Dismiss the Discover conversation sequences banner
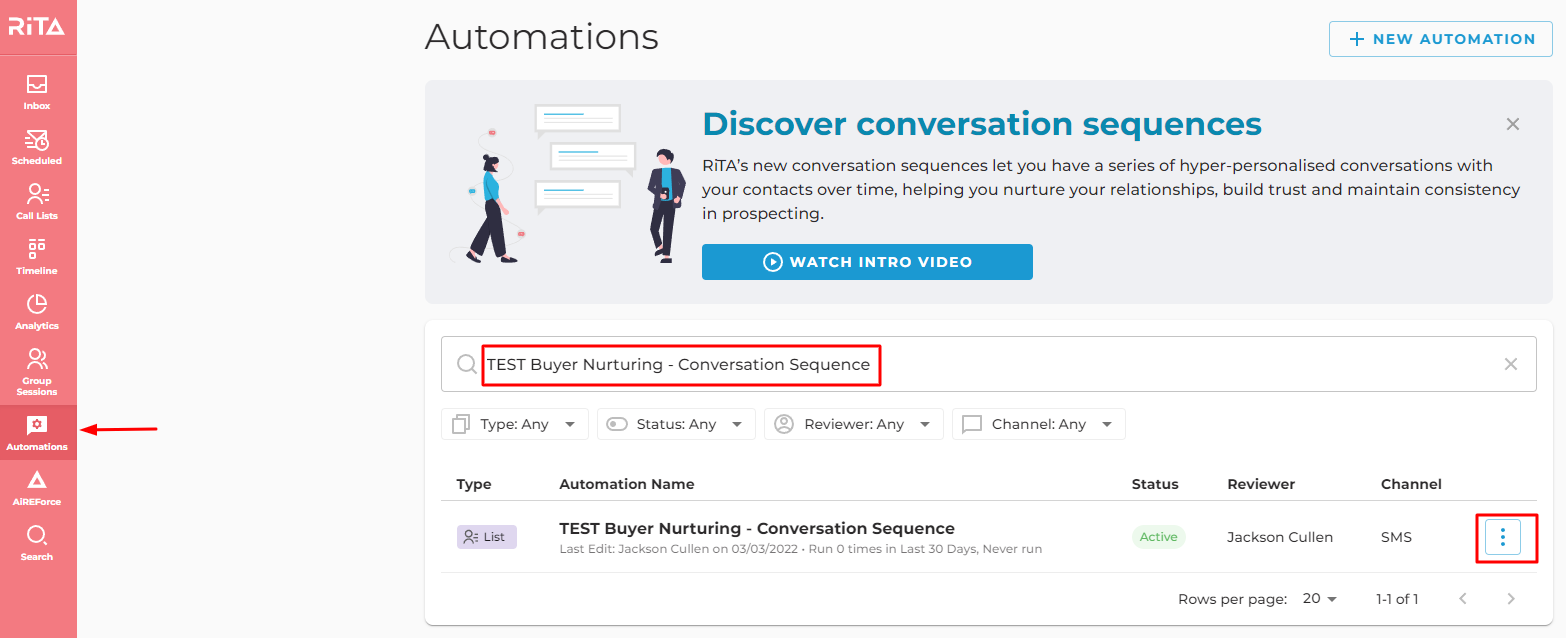Viewport: 1566px width, 638px height. click(1513, 124)
